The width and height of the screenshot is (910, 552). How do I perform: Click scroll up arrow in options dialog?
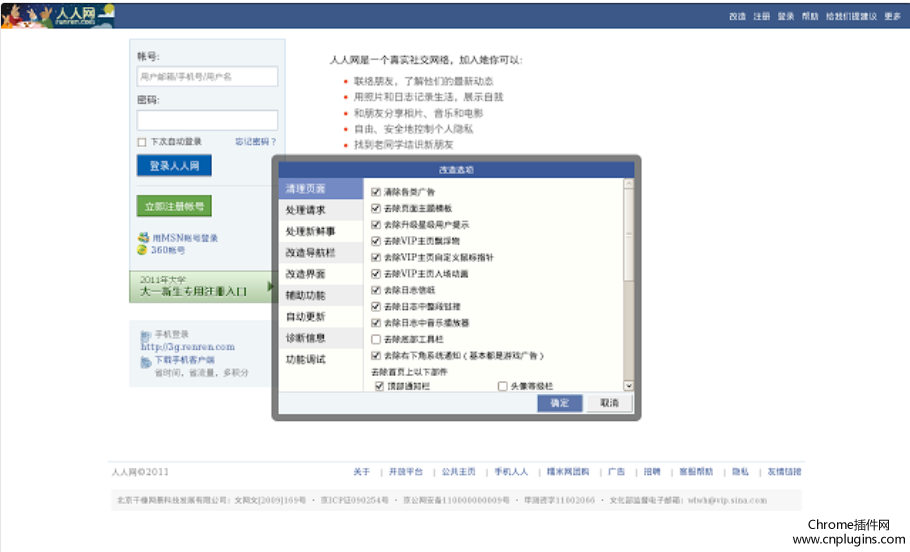point(629,184)
